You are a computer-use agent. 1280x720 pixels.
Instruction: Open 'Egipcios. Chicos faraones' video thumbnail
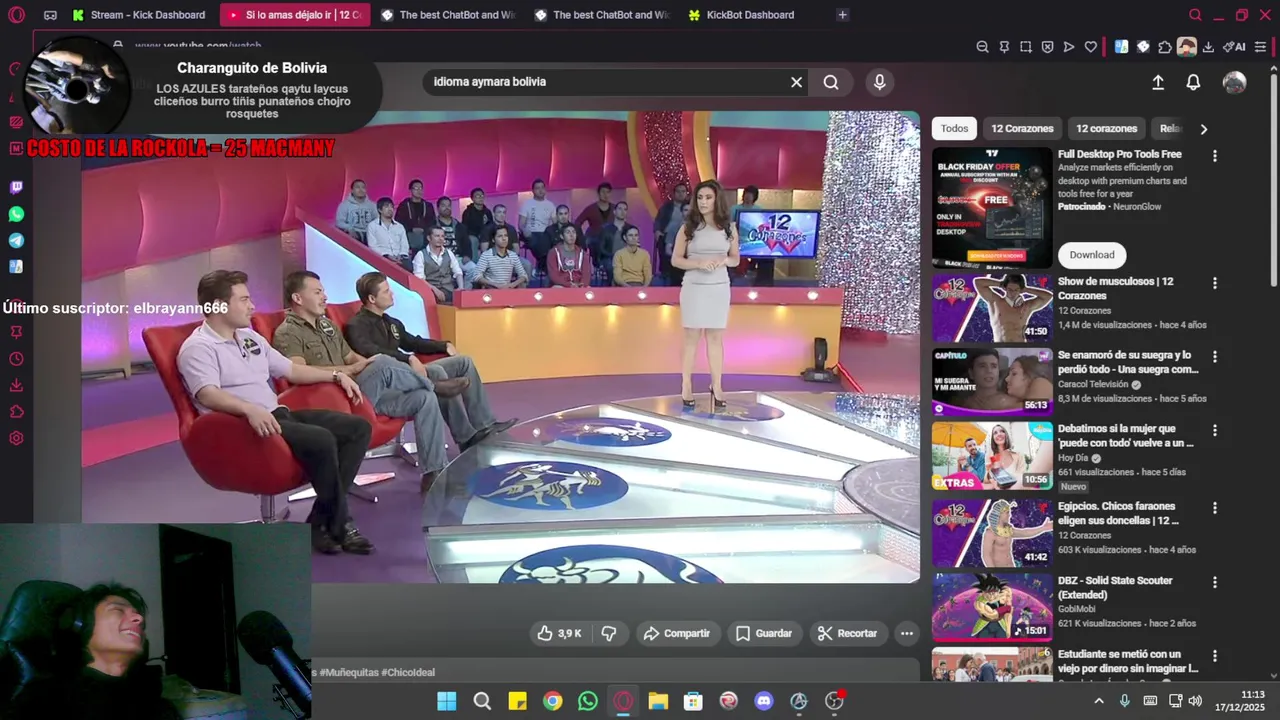tap(992, 533)
